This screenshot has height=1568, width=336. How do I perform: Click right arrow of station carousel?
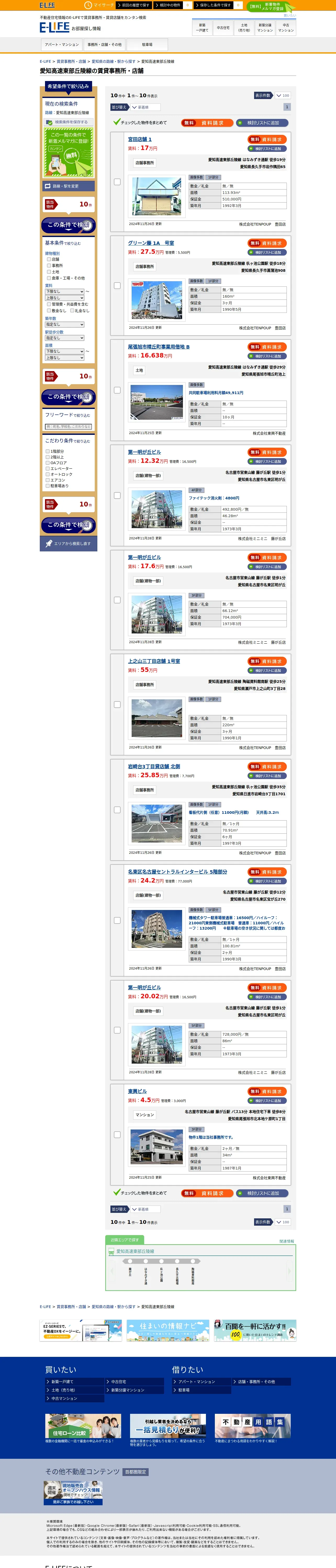[x=290, y=1270]
